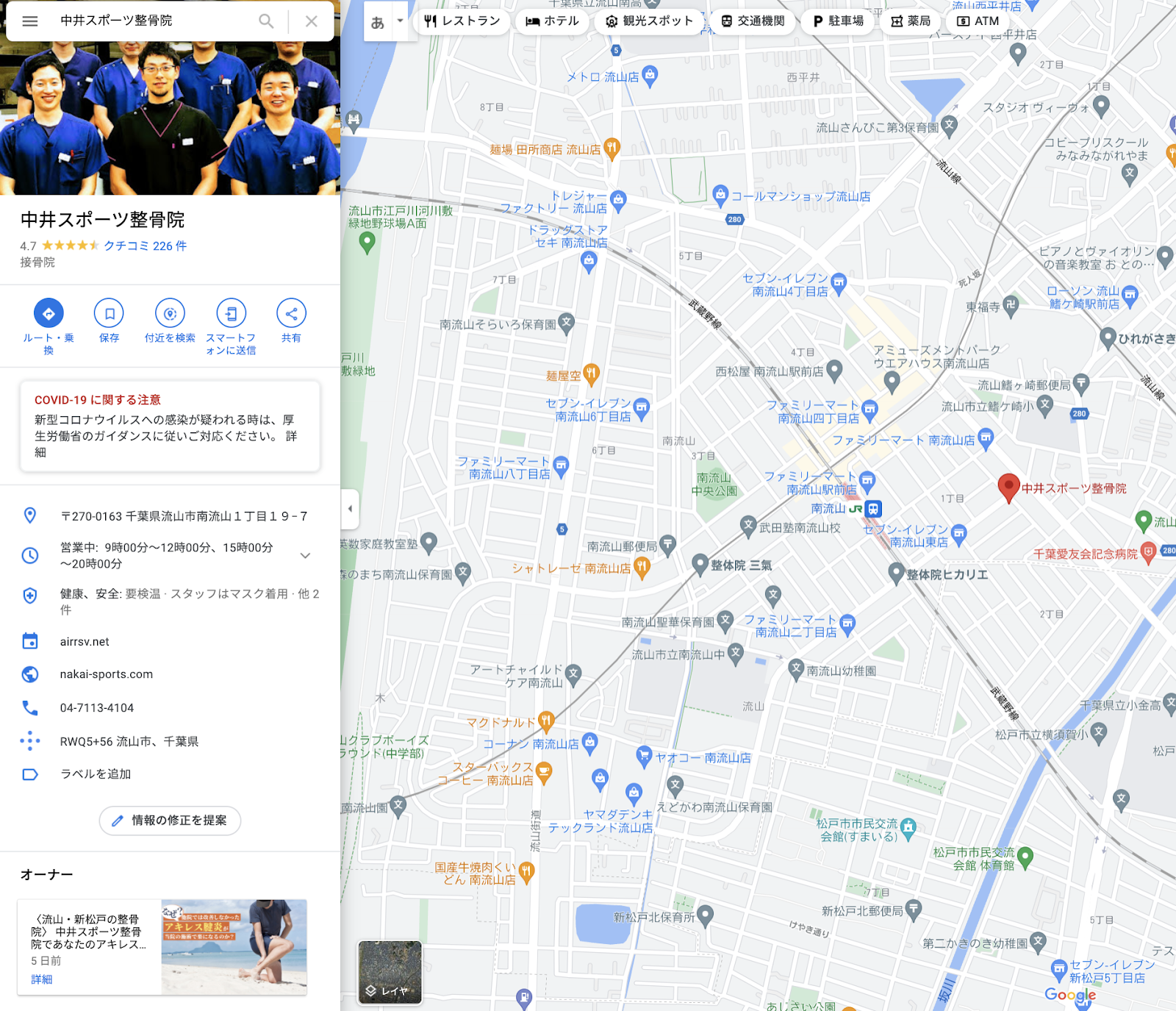Viewport: 1176px width, 1011px height.
Task: Open the hamburger menu in search bar
Action: point(30,21)
